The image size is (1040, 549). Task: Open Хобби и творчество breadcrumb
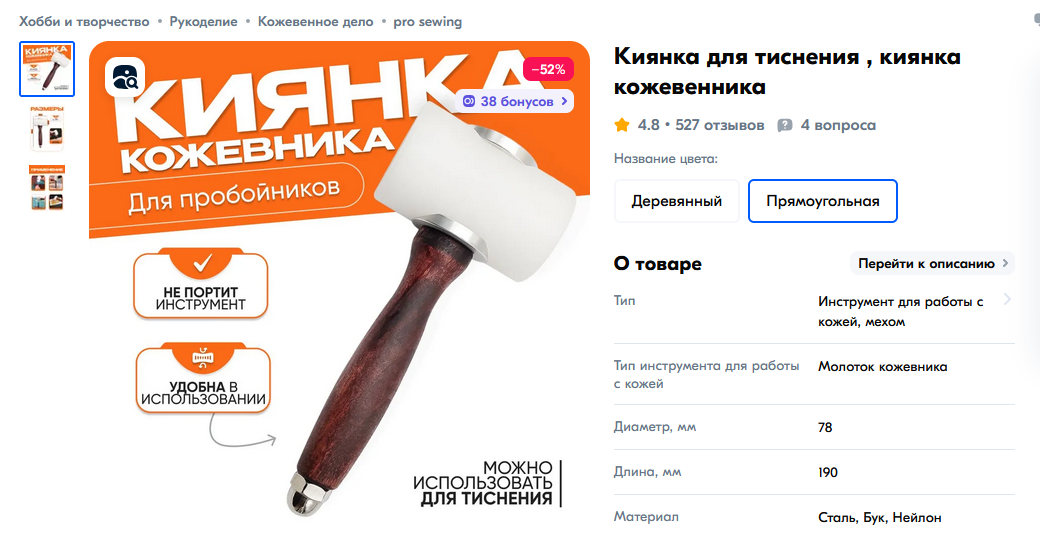84,22
